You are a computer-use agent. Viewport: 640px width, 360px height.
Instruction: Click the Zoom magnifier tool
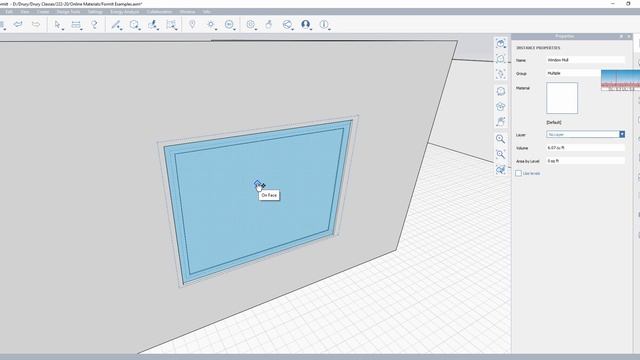click(500, 139)
